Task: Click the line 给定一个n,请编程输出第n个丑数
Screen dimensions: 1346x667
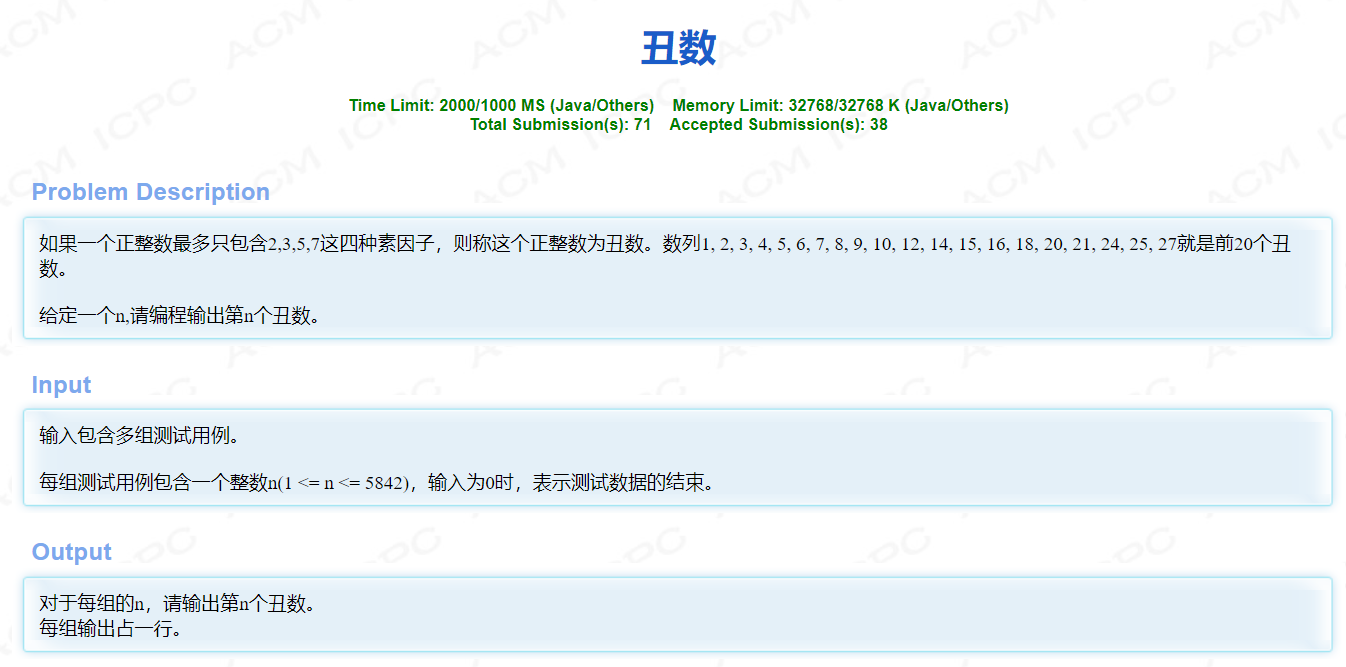Action: point(178,316)
